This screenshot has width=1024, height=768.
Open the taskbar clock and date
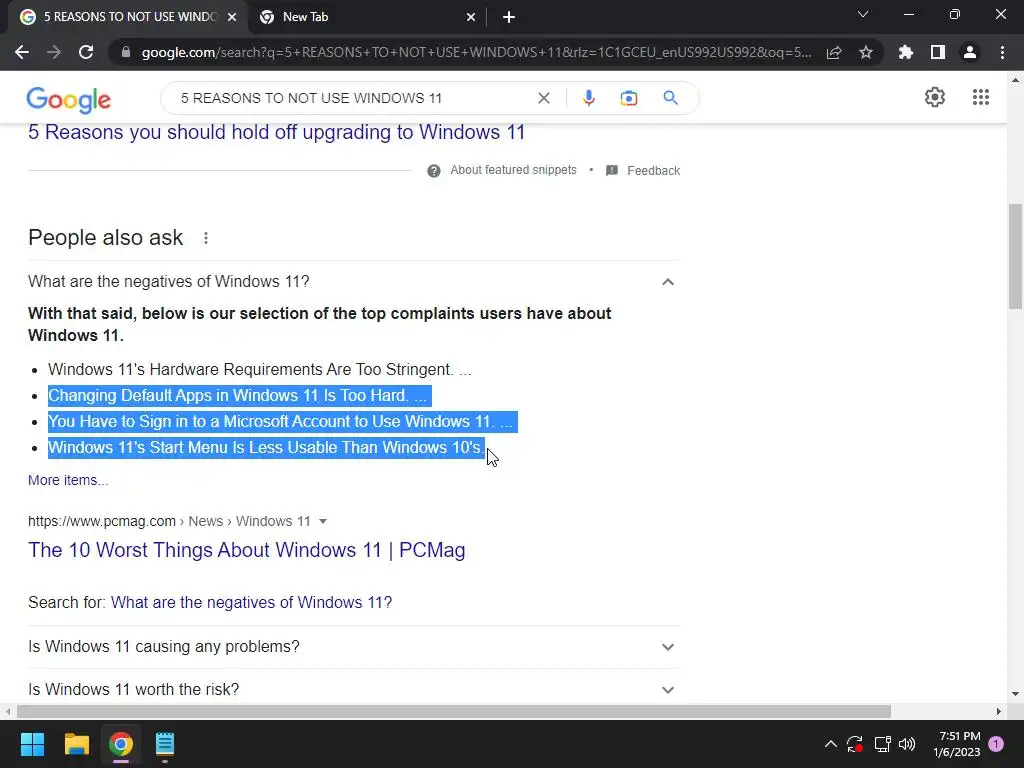(957, 744)
